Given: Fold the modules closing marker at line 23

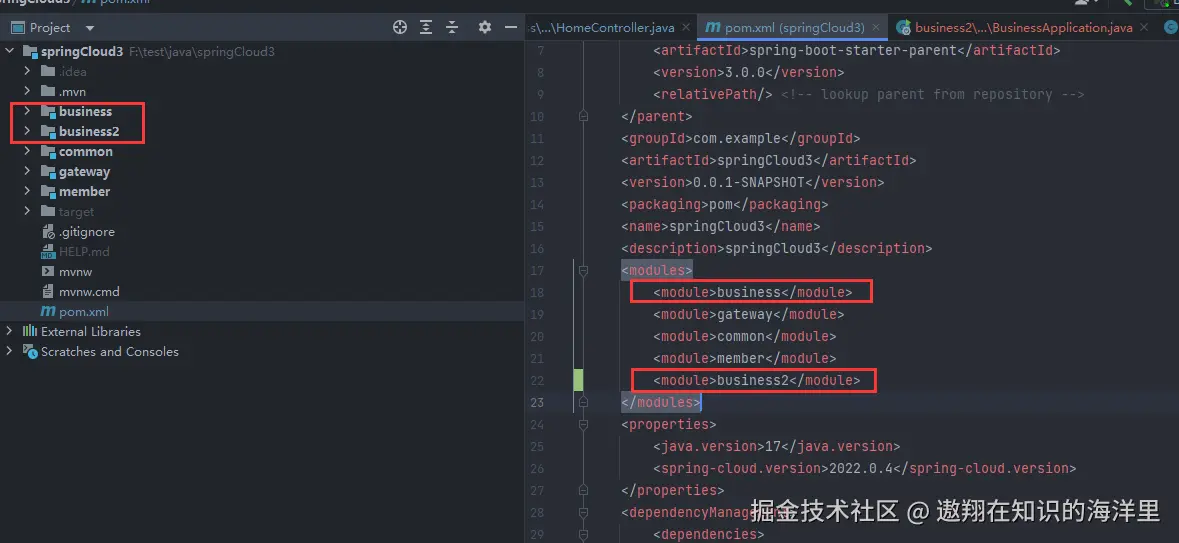Looking at the screenshot, I should coord(583,402).
